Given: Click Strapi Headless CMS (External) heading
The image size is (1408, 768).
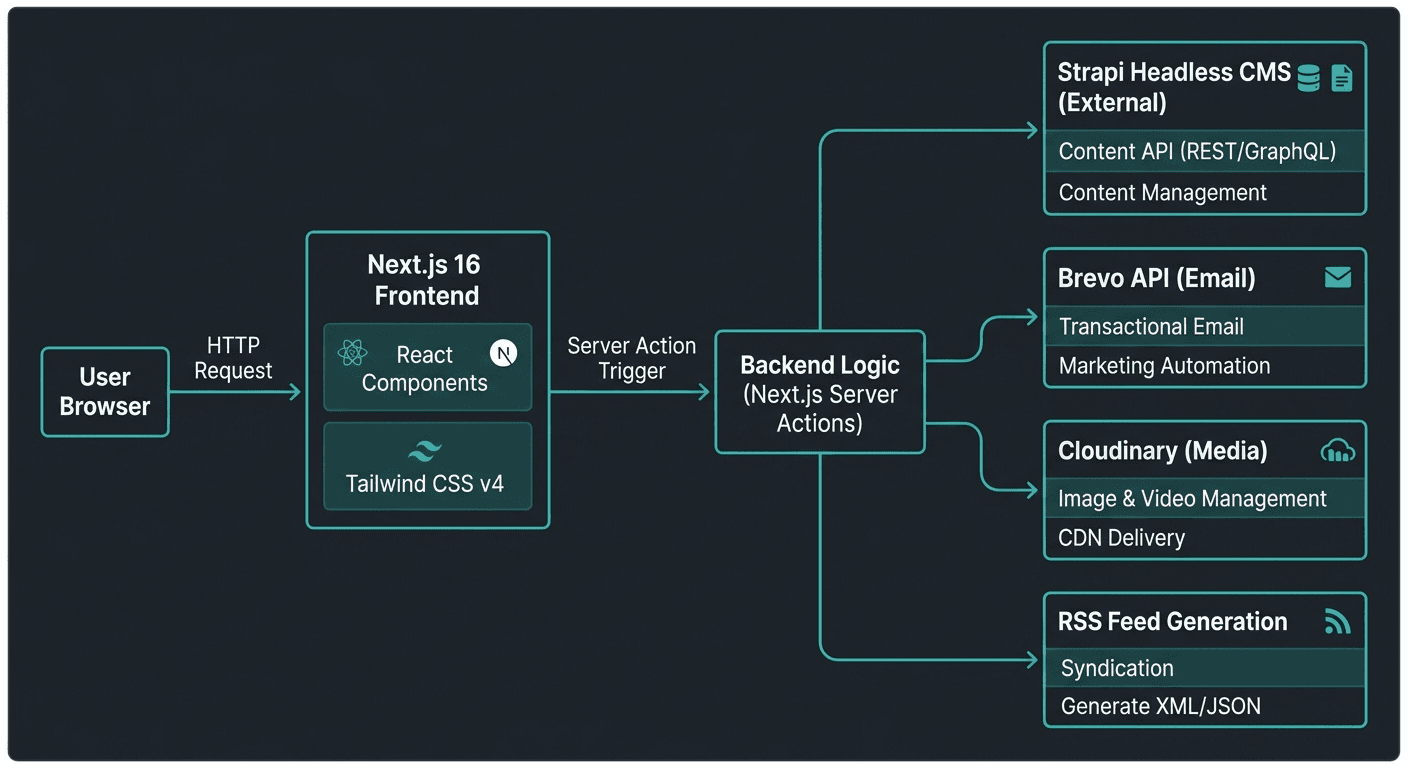Looking at the screenshot, I should click(x=1175, y=87).
